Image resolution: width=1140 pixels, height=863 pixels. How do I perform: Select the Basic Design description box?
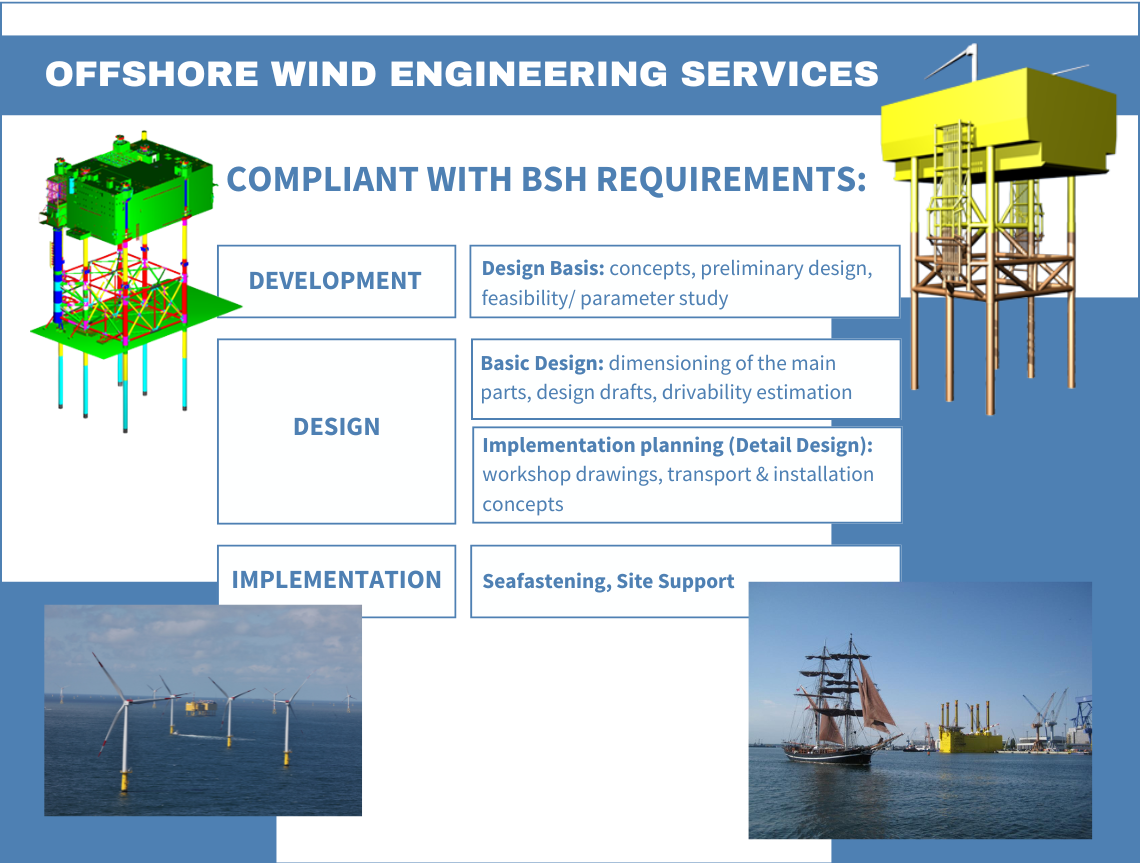[684, 378]
